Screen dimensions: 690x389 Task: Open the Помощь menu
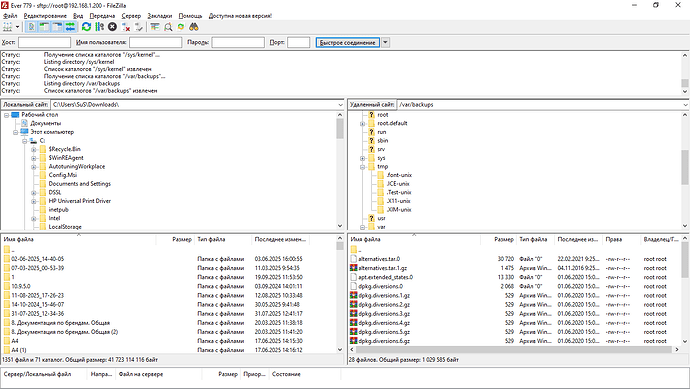pyautogui.click(x=190, y=16)
